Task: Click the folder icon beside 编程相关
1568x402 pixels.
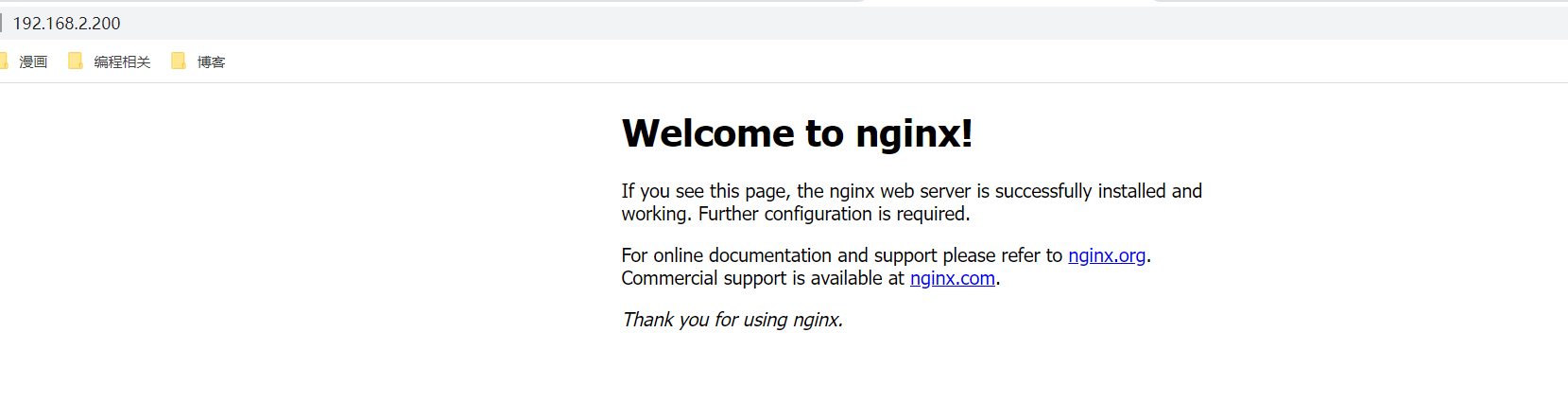Action: tap(76, 61)
